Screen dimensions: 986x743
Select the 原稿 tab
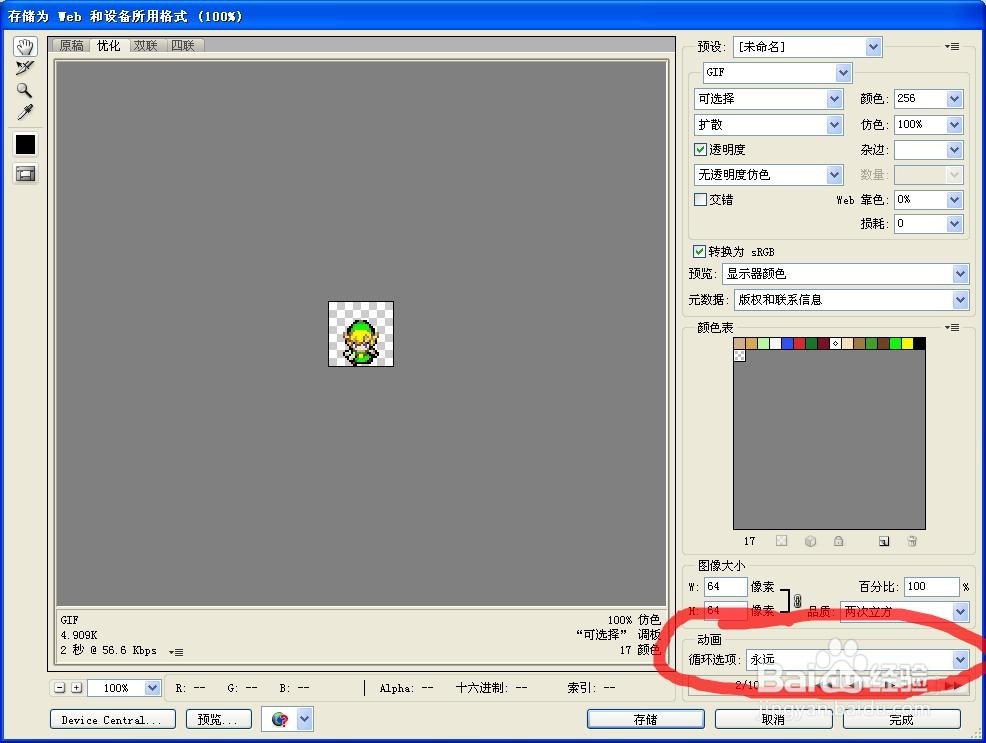coord(71,45)
